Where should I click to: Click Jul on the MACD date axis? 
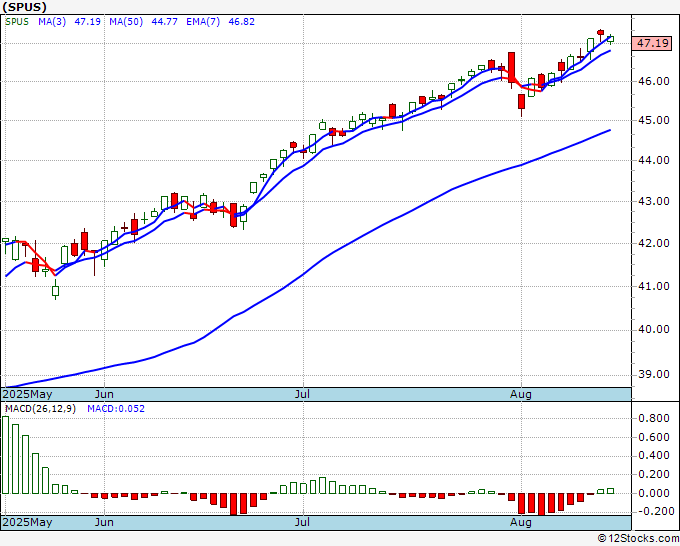click(302, 522)
